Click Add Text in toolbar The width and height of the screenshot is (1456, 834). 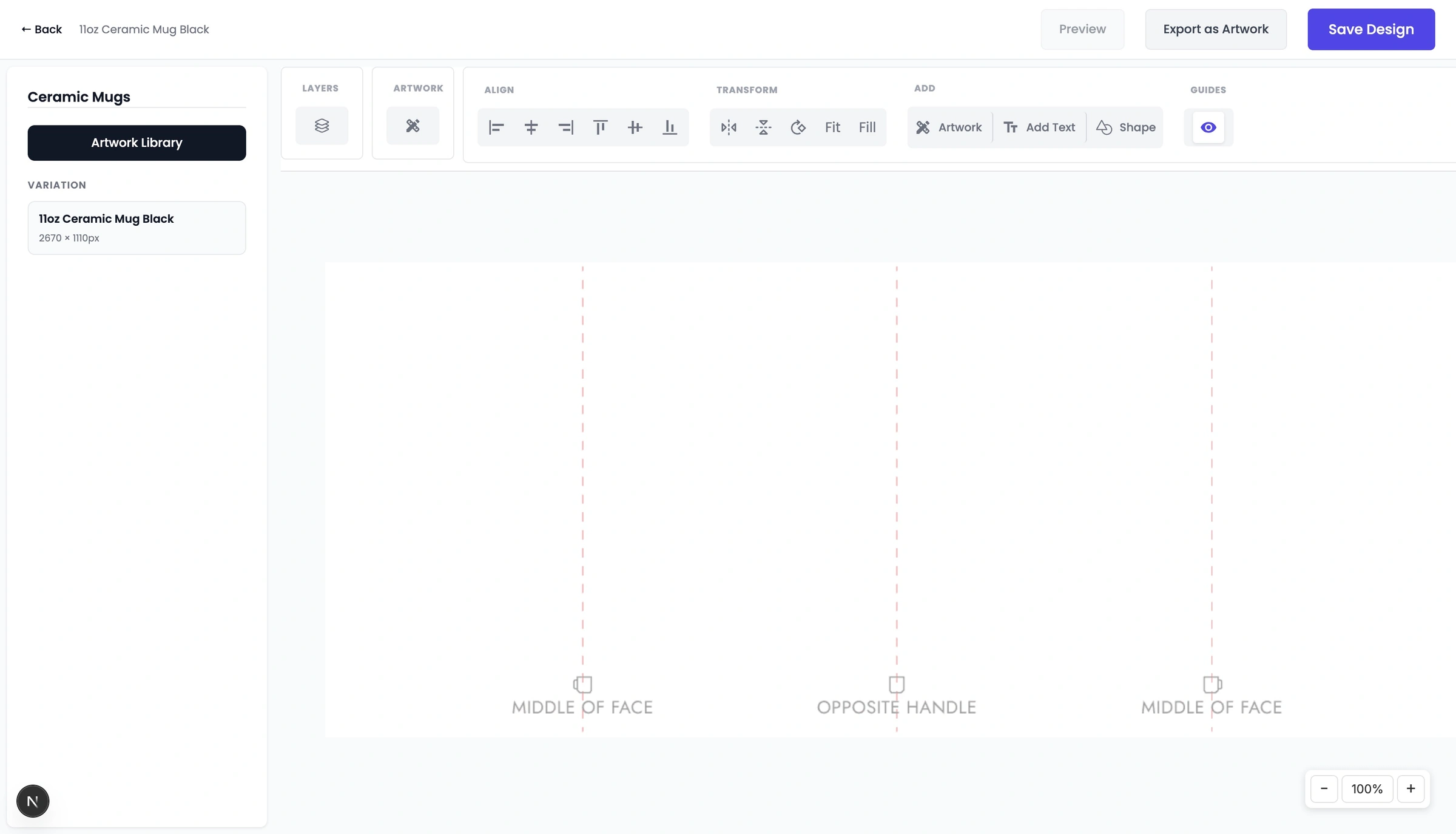(x=1039, y=127)
